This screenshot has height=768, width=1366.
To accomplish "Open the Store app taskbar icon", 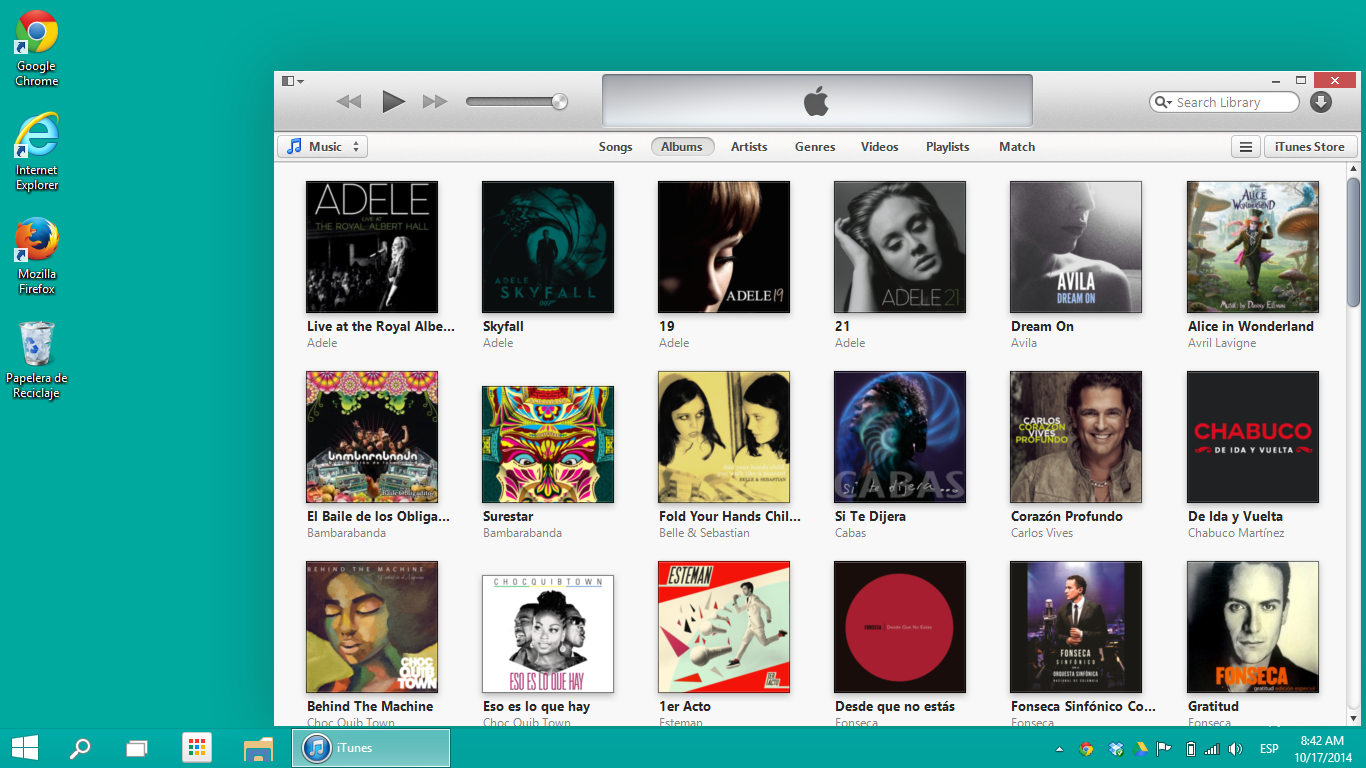I will tap(197, 748).
